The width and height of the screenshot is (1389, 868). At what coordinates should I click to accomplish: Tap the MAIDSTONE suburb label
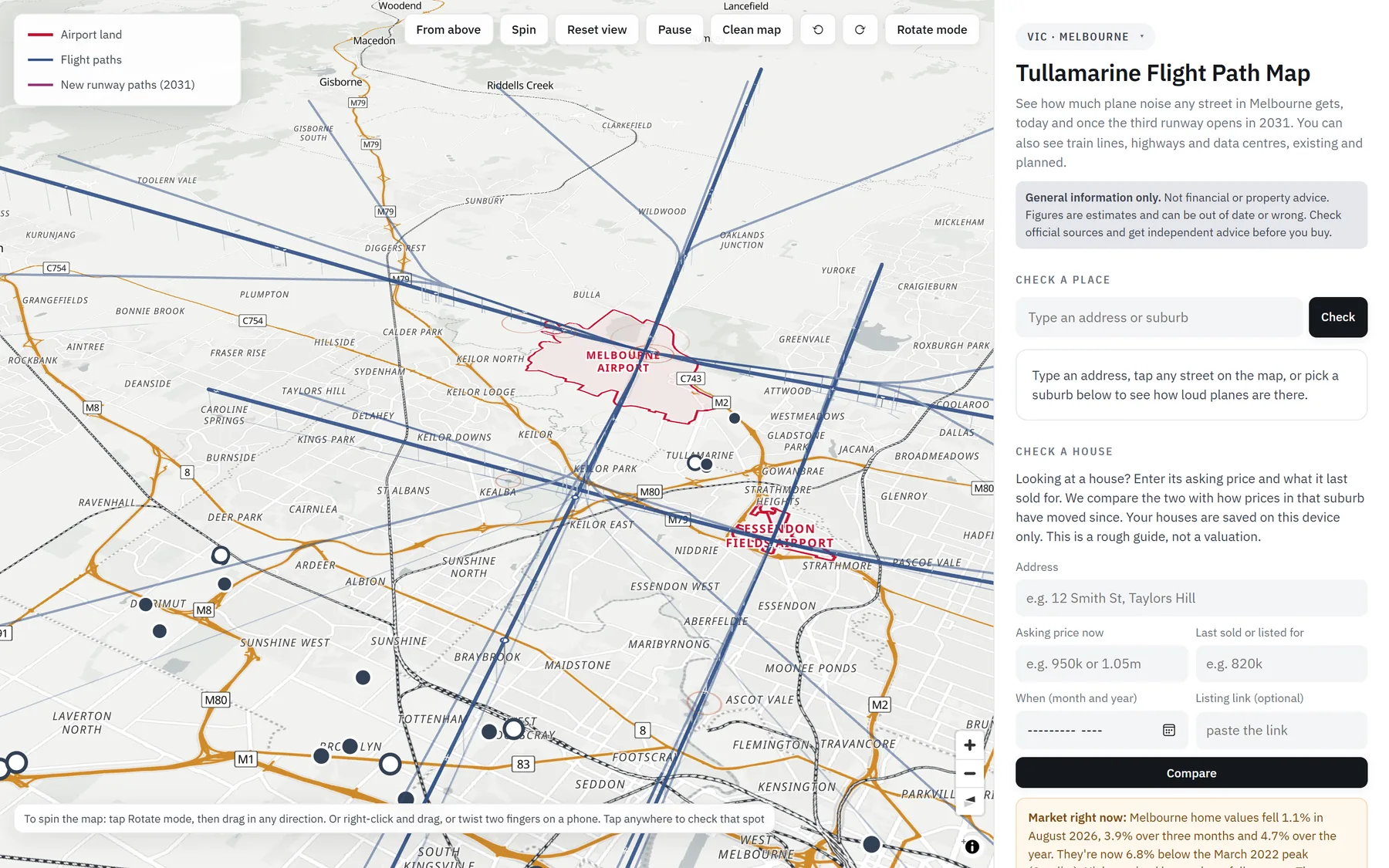[578, 665]
